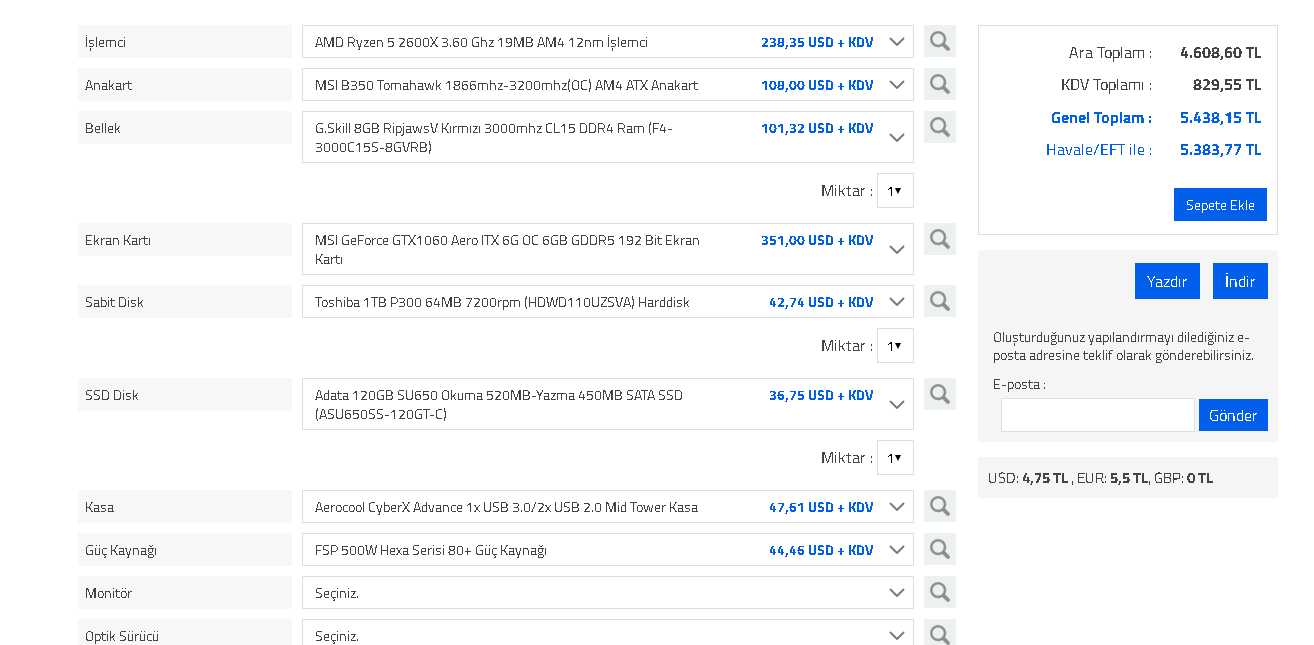Change the Bellek Miktar quantity selector
Image resolution: width=1314 pixels, height=645 pixels.
(895, 190)
